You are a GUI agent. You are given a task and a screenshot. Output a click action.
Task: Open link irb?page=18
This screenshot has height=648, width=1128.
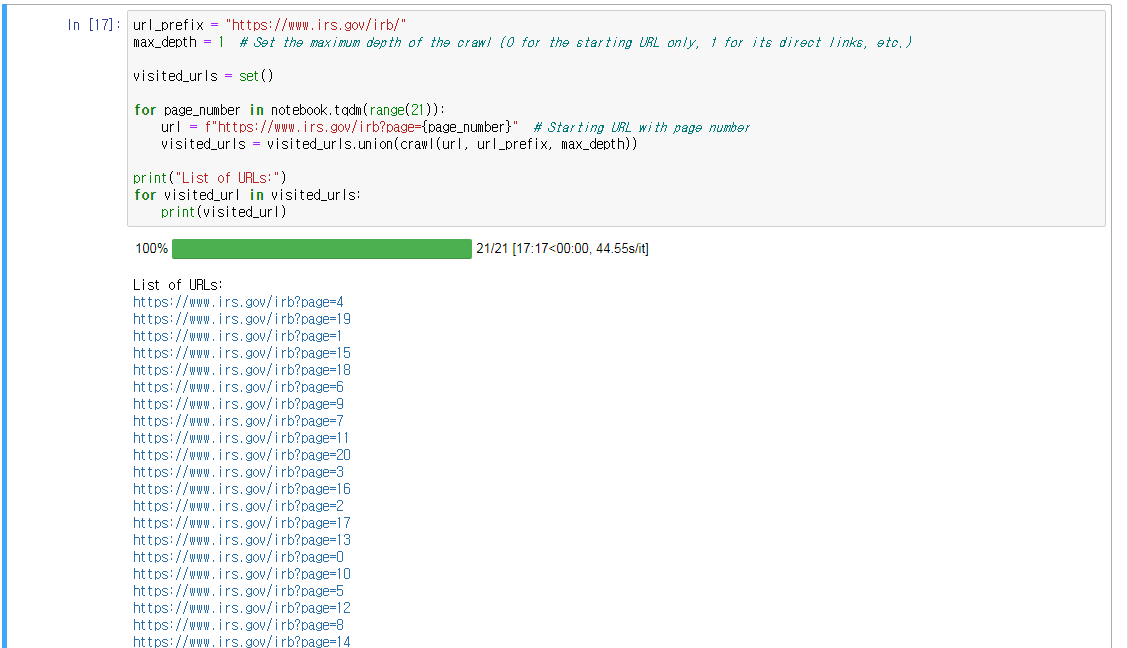(242, 370)
